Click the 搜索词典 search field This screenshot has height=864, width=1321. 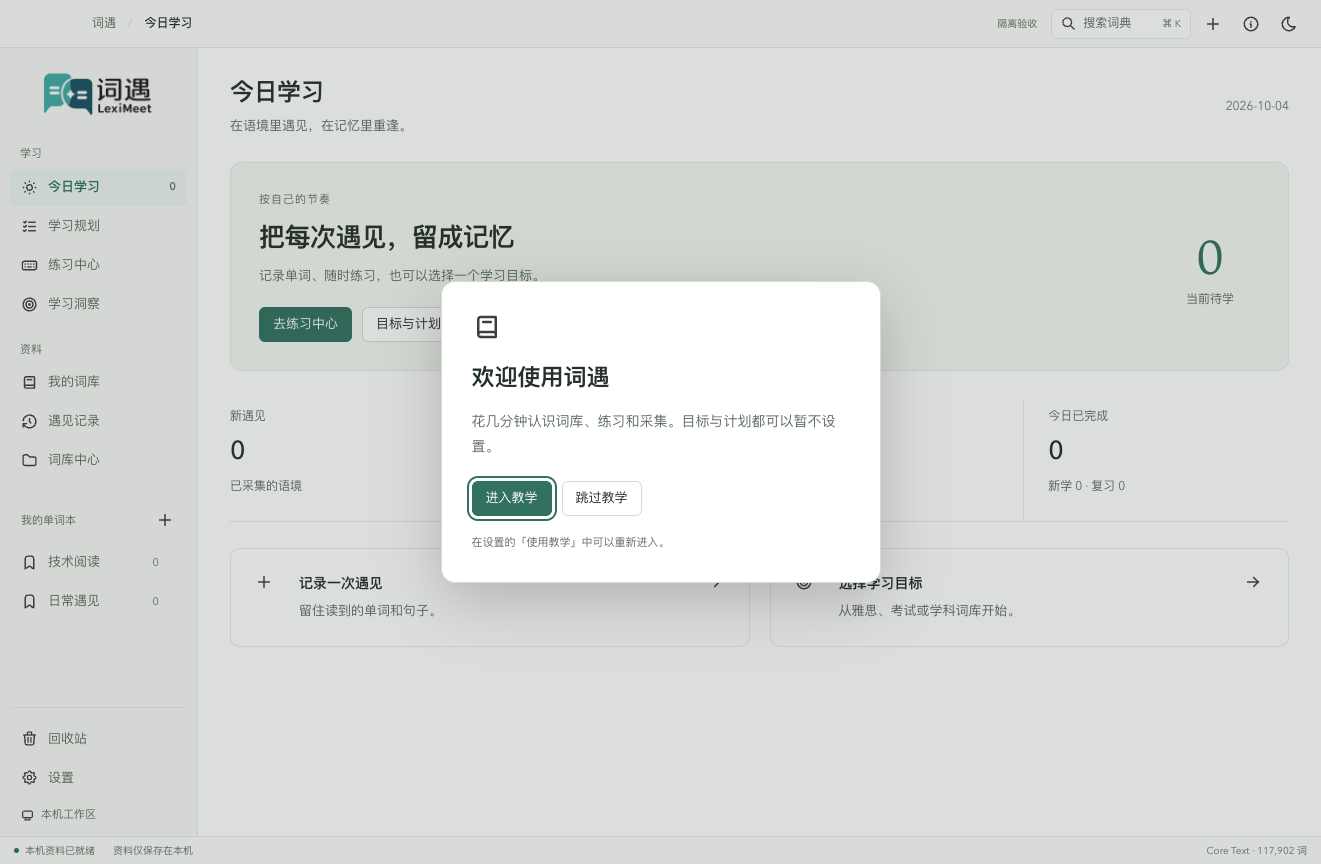tap(1120, 23)
